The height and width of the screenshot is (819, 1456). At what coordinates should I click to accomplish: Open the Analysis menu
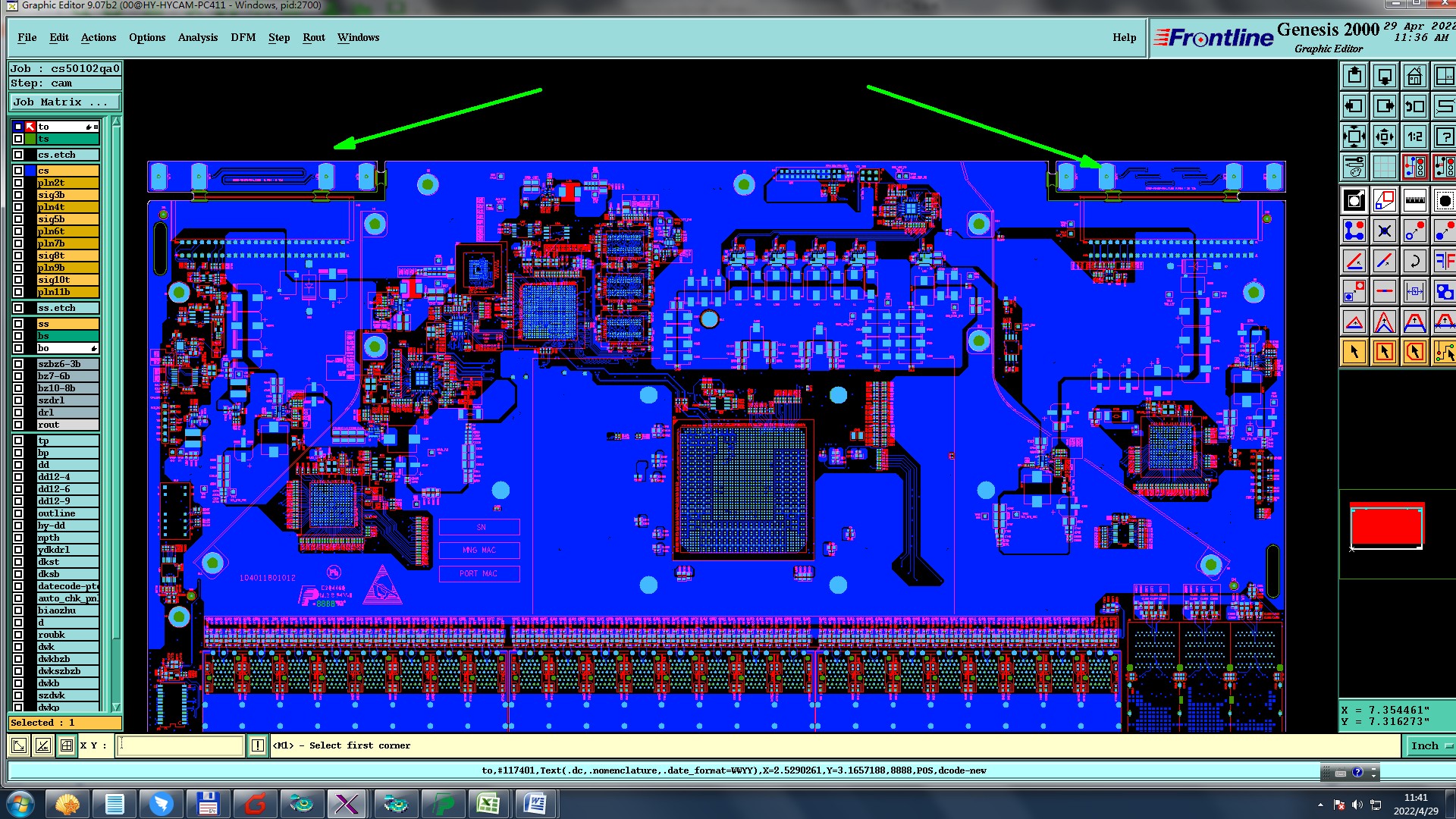point(197,37)
